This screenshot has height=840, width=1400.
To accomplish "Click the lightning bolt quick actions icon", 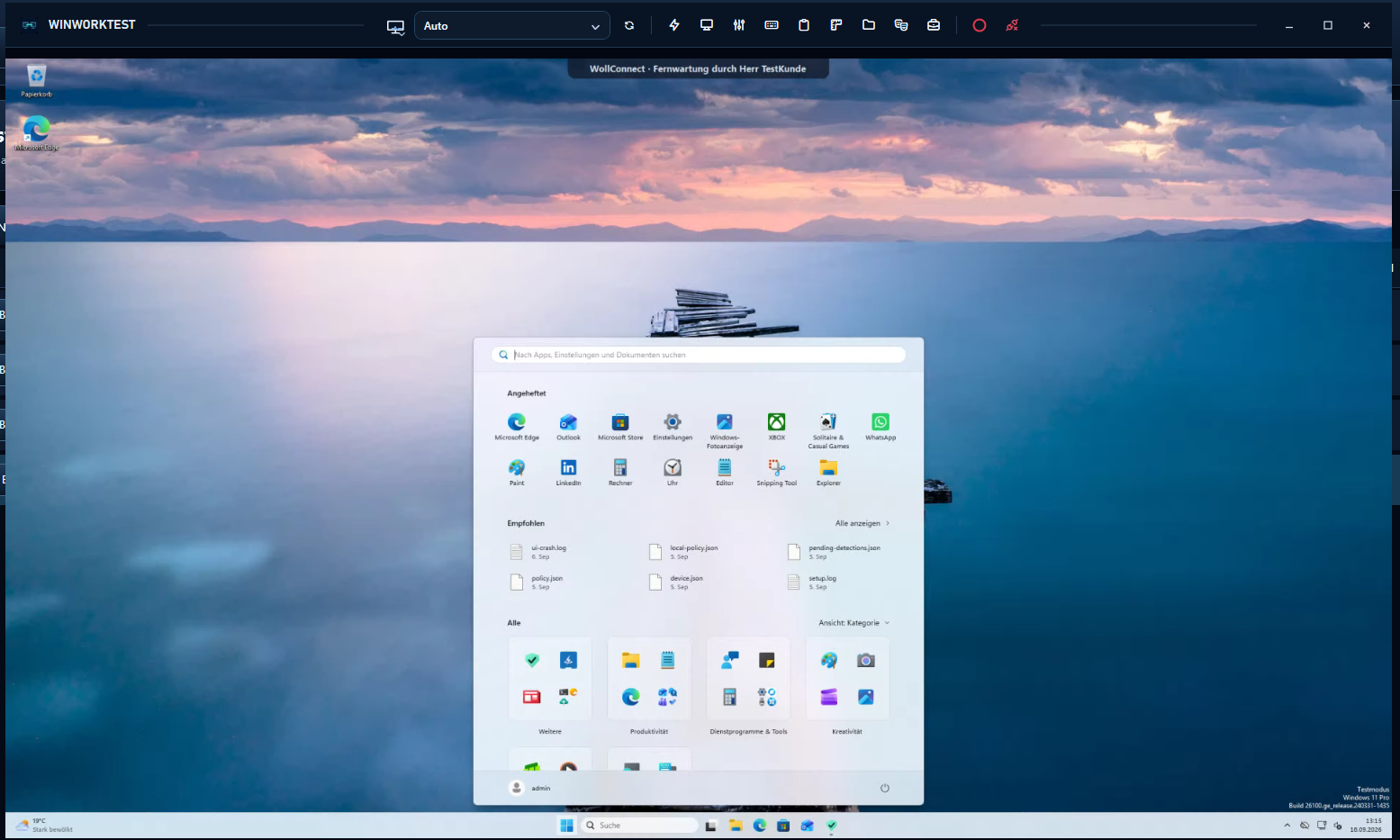I will click(674, 25).
